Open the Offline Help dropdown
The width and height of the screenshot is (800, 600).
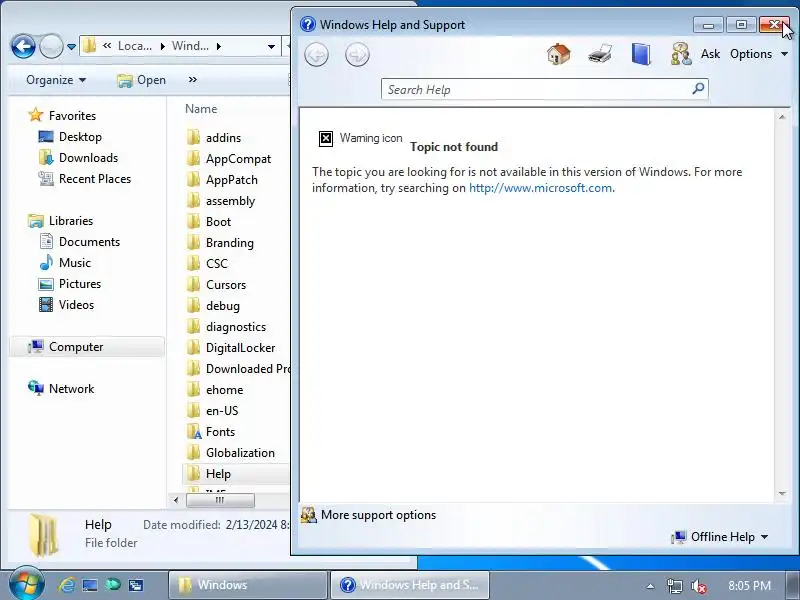coord(719,537)
